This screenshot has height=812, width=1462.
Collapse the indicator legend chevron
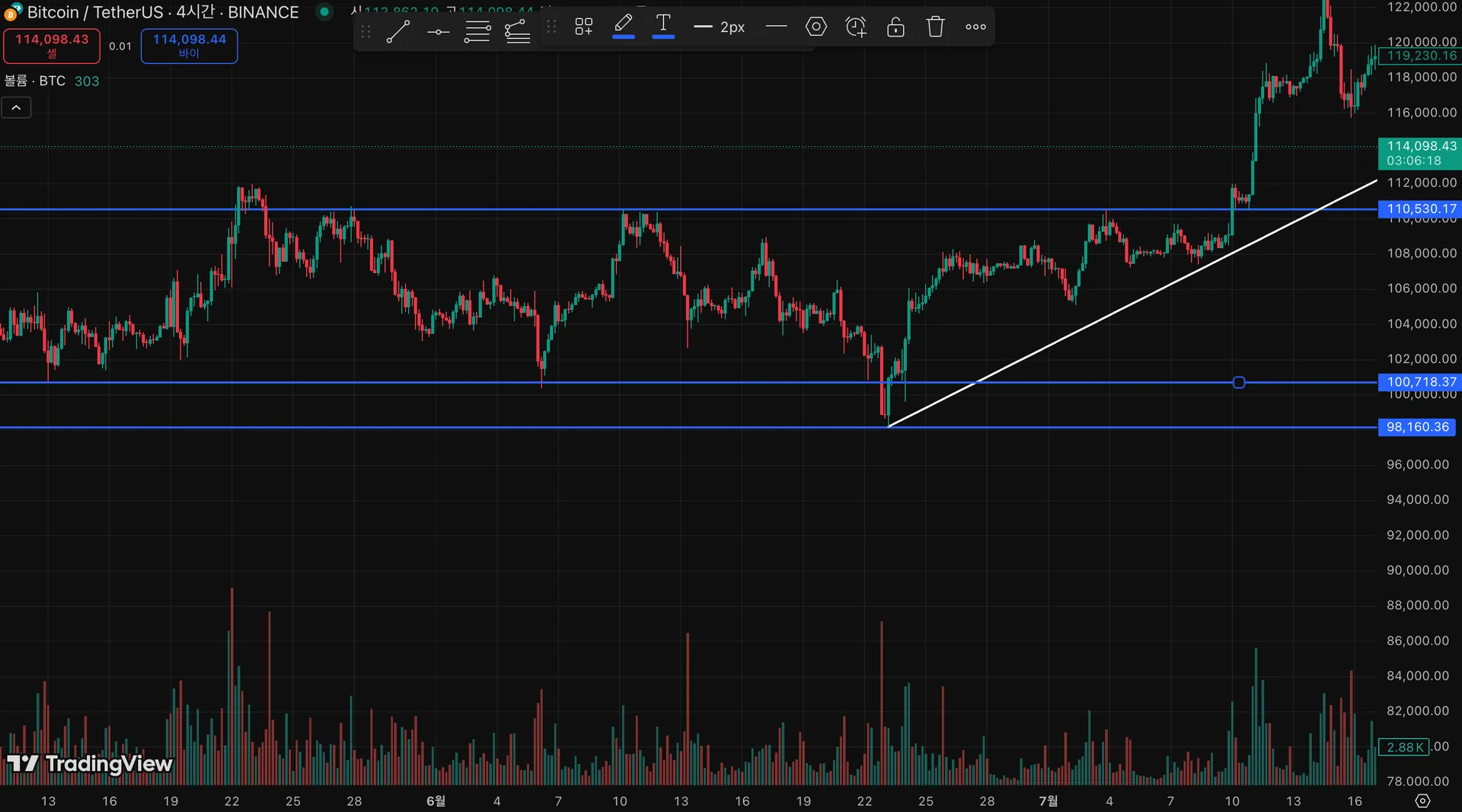[x=16, y=108]
